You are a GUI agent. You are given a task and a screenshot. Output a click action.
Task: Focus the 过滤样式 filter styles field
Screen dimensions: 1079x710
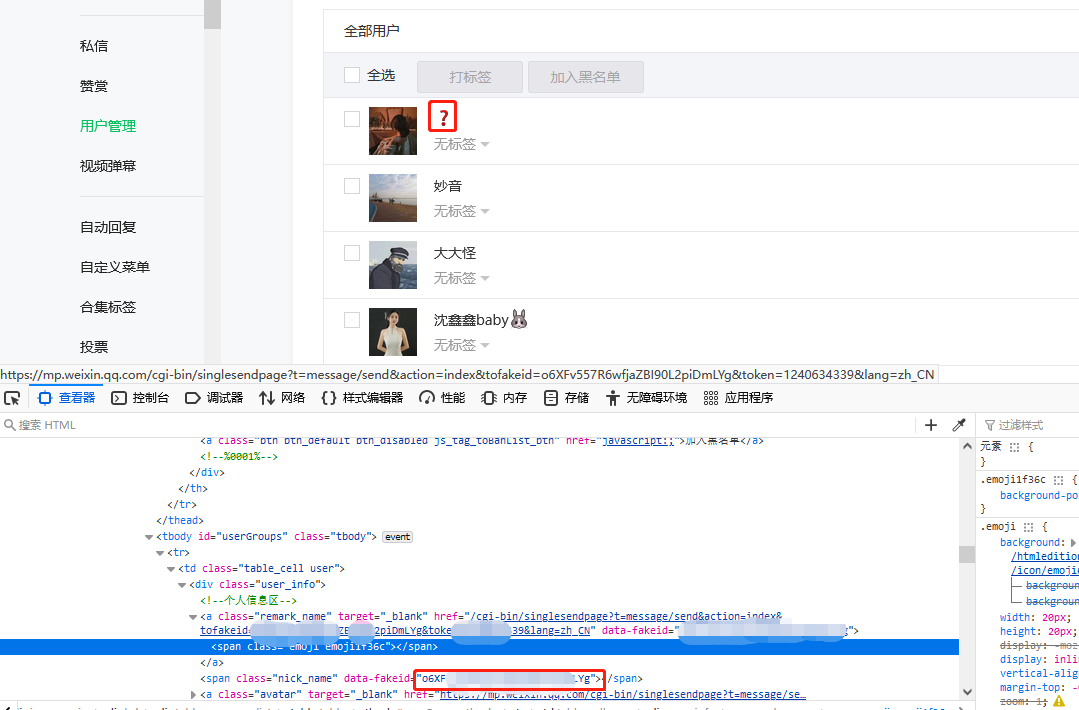pyautogui.click(x=1029, y=425)
